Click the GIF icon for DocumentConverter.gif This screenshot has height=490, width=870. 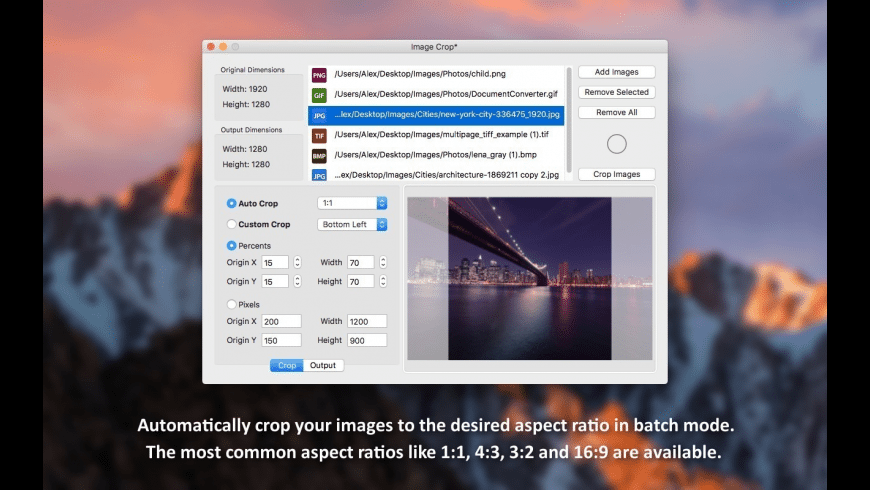[x=319, y=95]
